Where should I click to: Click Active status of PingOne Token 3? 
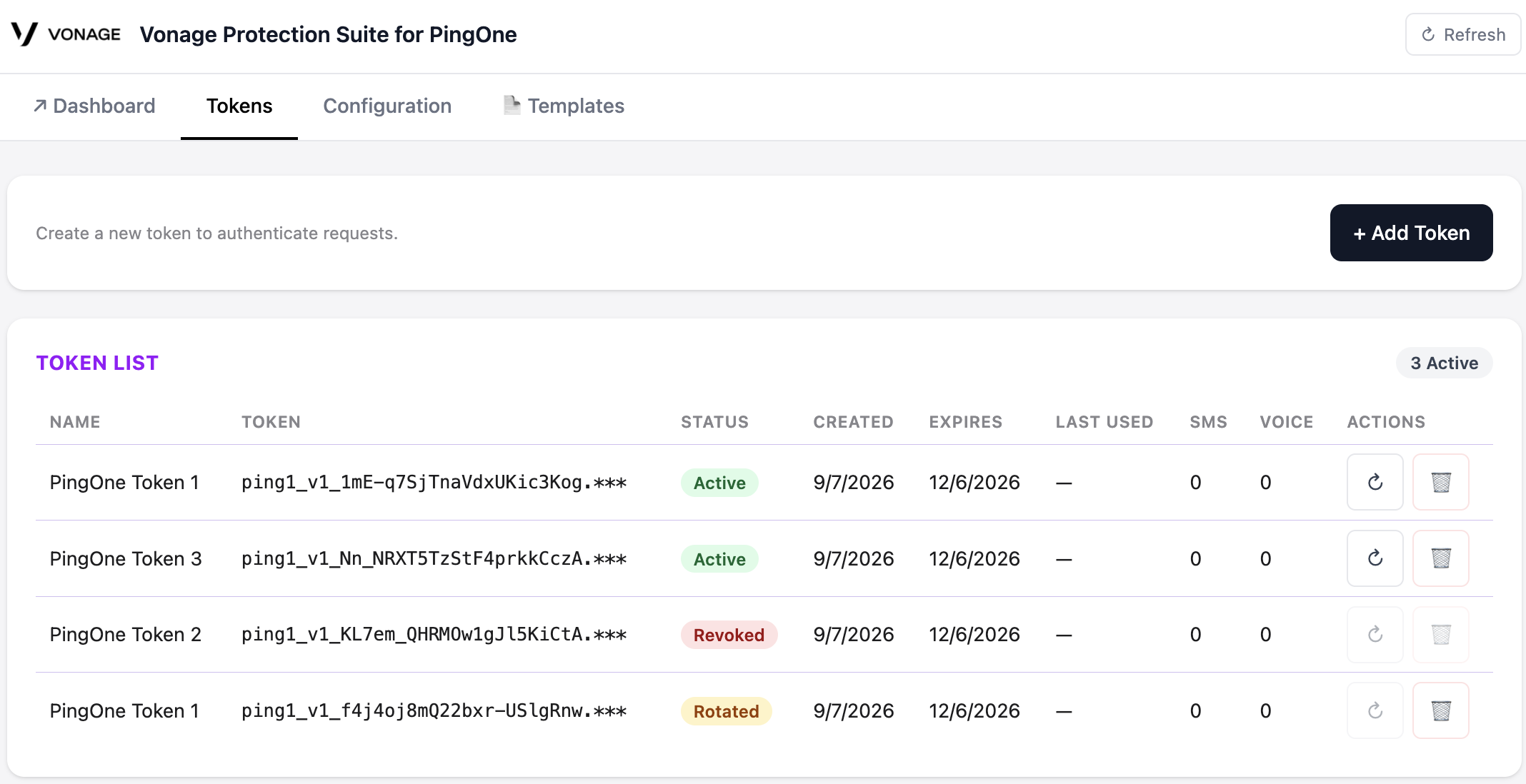(719, 559)
